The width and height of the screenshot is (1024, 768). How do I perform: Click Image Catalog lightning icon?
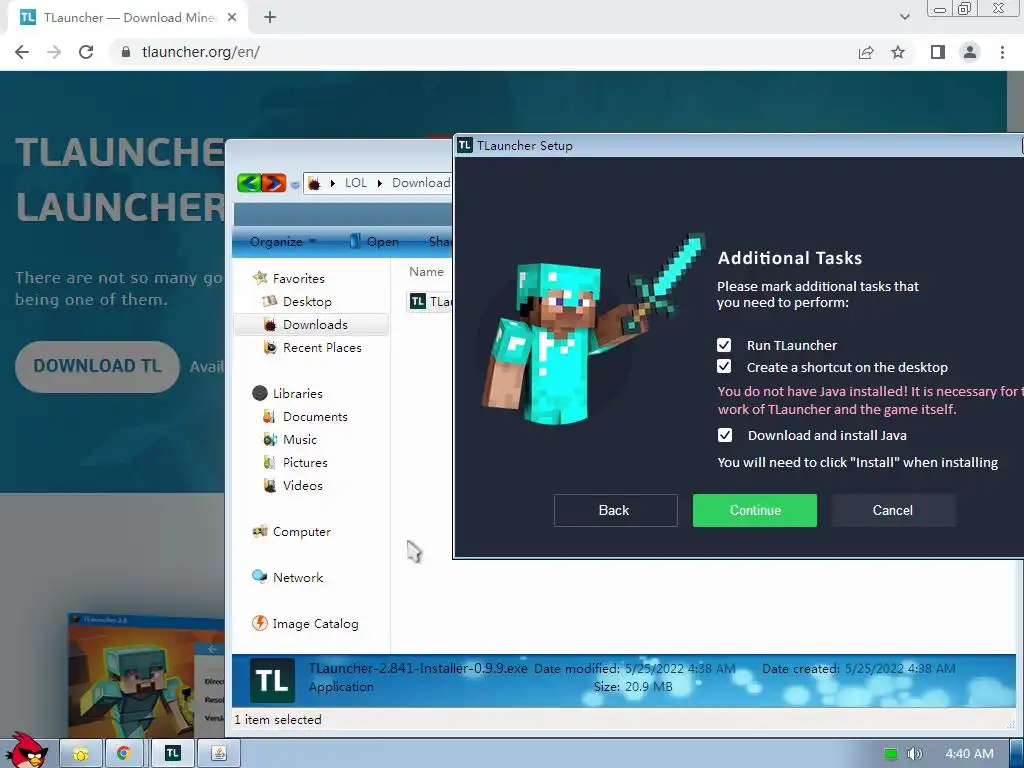coord(260,623)
